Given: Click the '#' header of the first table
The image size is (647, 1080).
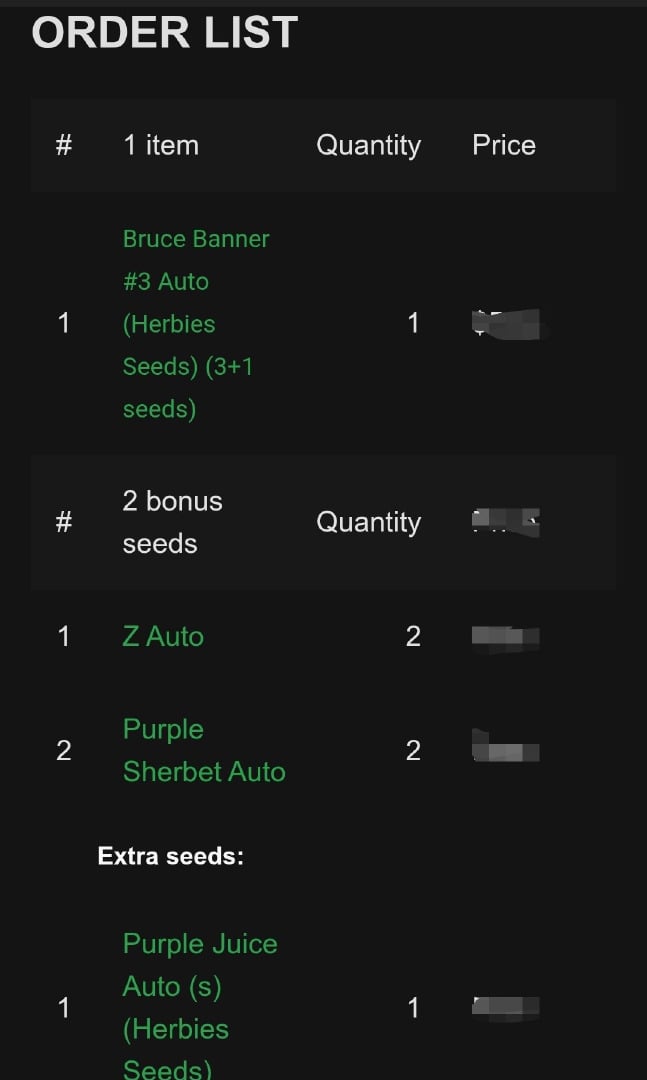Looking at the screenshot, I should tap(63, 145).
